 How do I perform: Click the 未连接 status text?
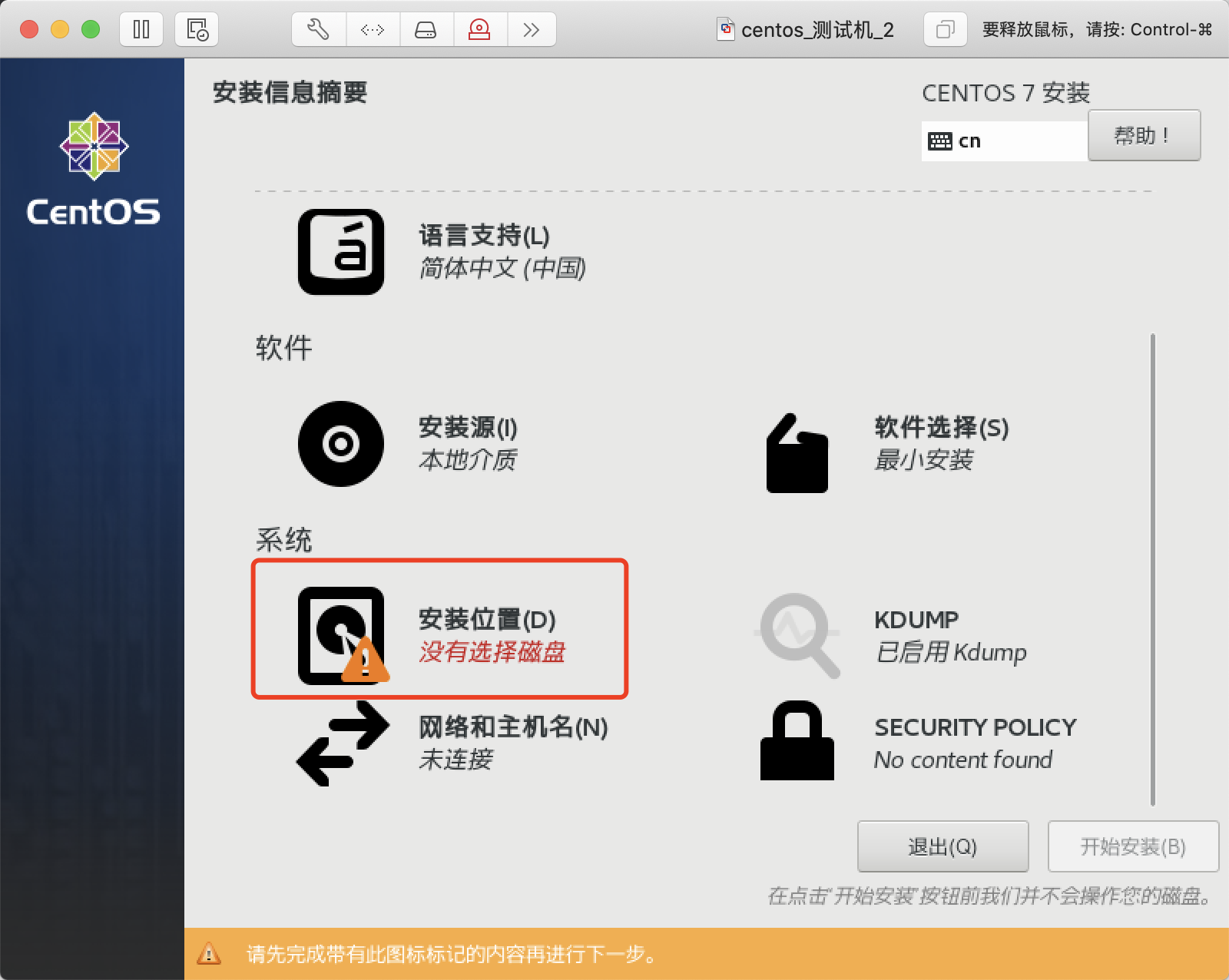456,759
